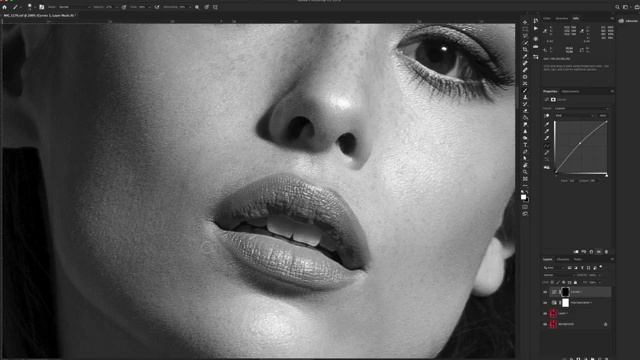The height and width of the screenshot is (360, 640).
Task: Select the Hand tool
Action: [x=525, y=165]
